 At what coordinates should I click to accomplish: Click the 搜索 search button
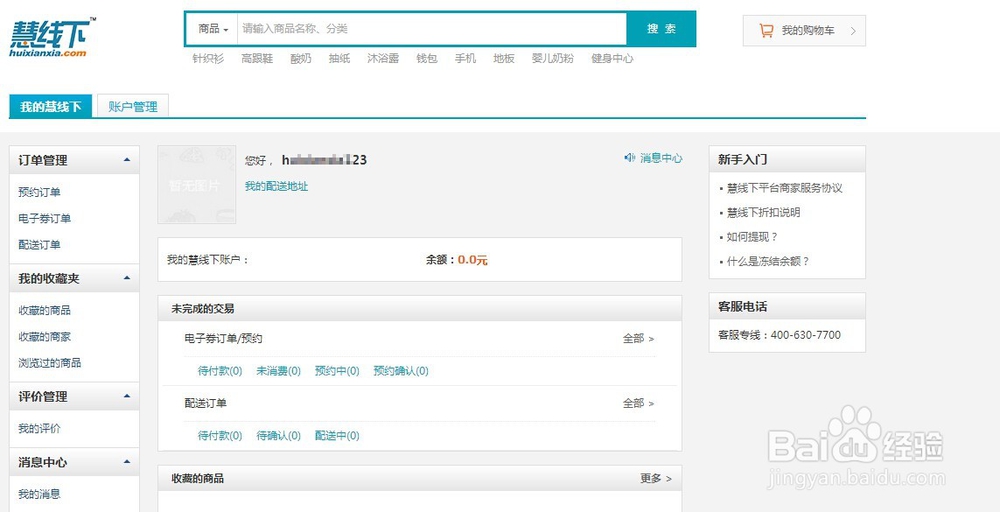point(661,29)
